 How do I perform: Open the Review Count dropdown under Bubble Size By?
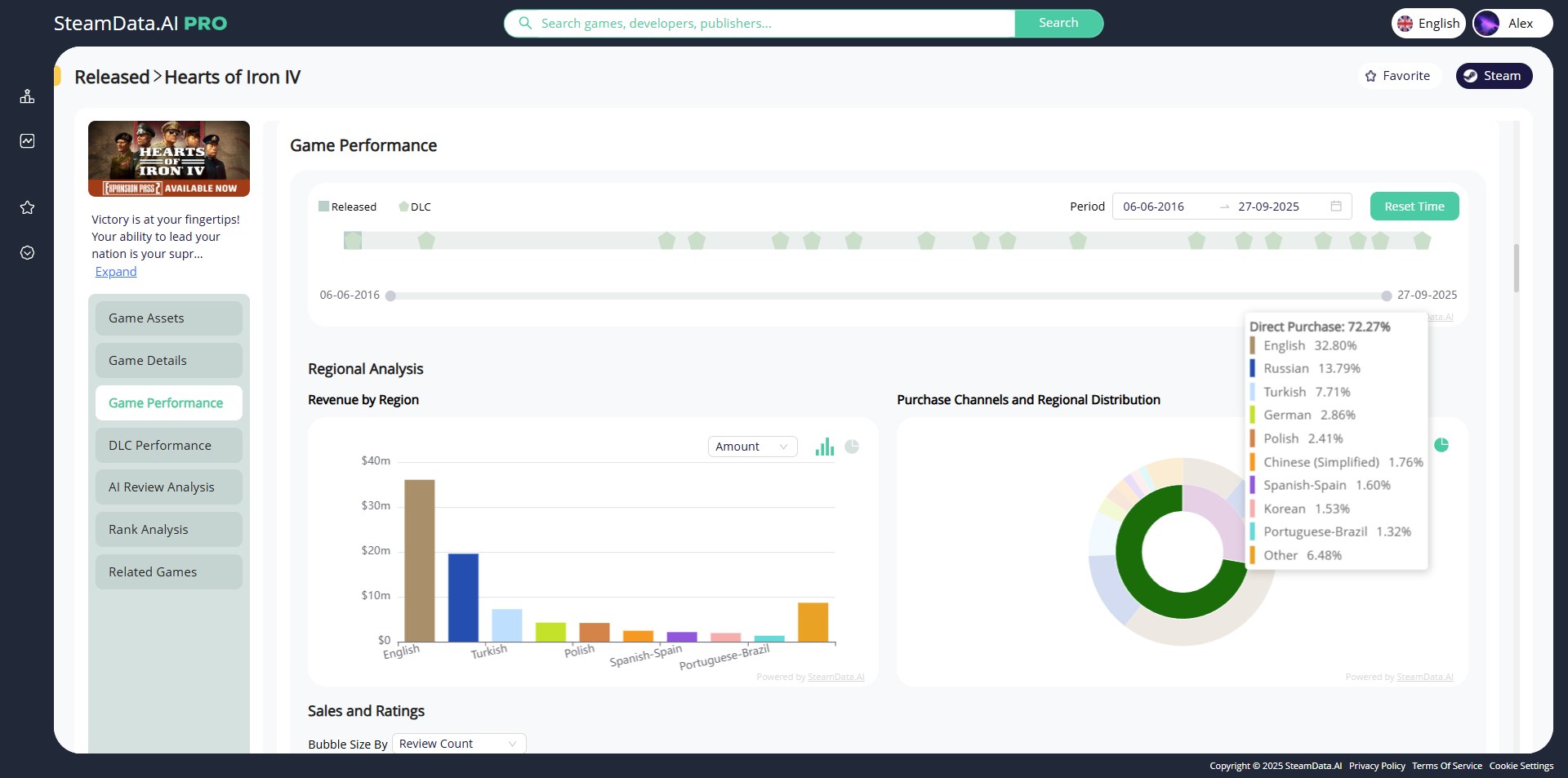click(457, 744)
